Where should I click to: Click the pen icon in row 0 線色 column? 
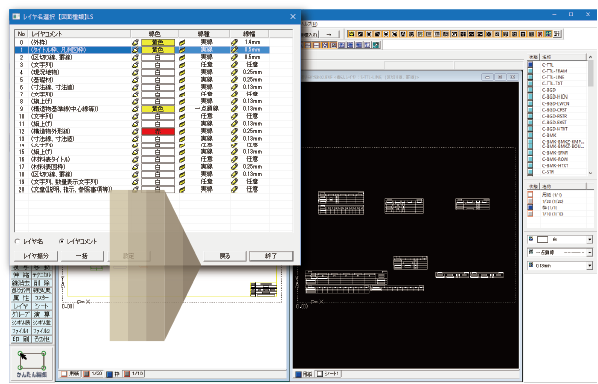(x=135, y=42)
